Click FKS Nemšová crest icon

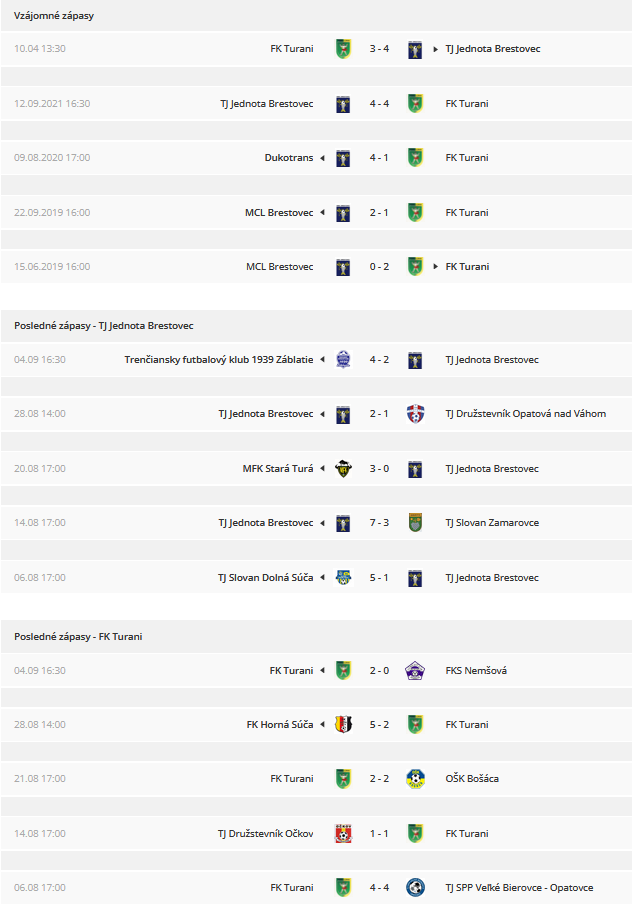coord(416,671)
